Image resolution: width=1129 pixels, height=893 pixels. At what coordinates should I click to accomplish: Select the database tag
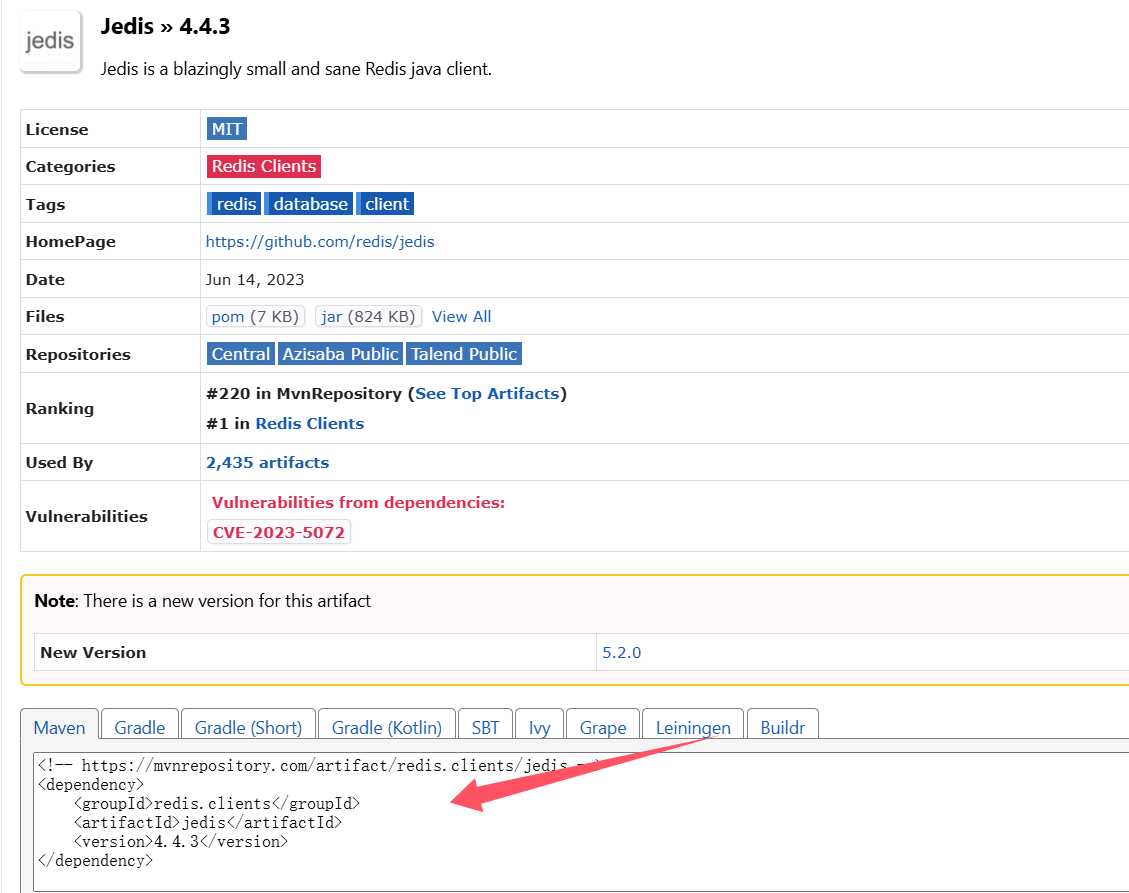[309, 204]
